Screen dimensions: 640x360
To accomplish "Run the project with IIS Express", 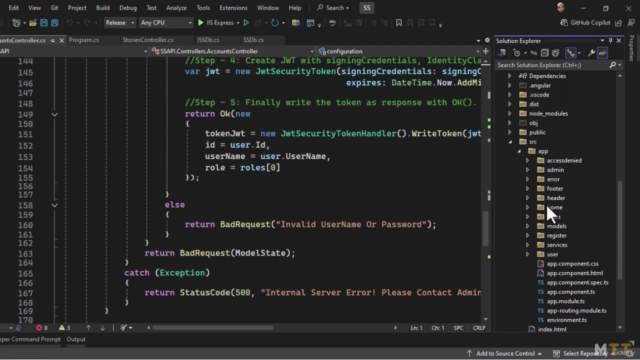I will pyautogui.click(x=216, y=23).
